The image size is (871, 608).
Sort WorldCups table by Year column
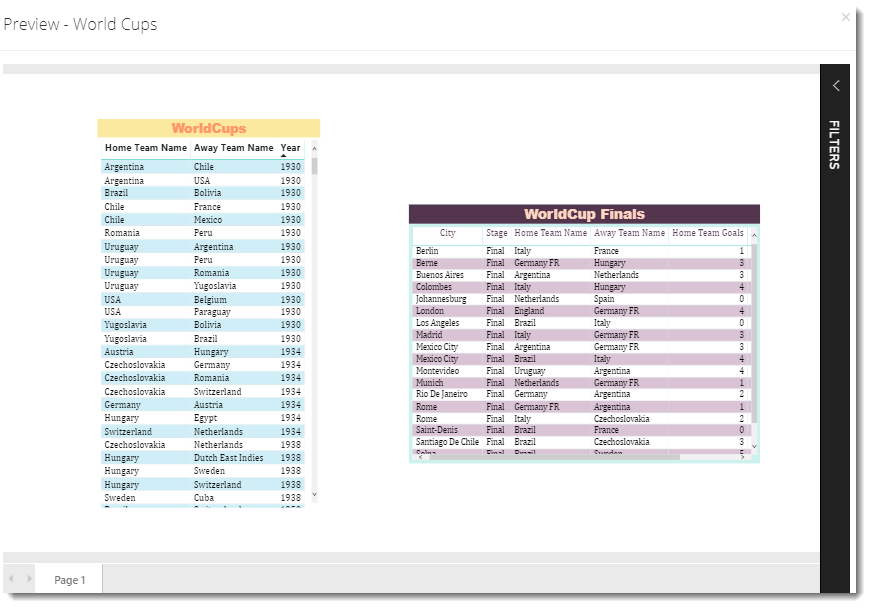click(290, 148)
